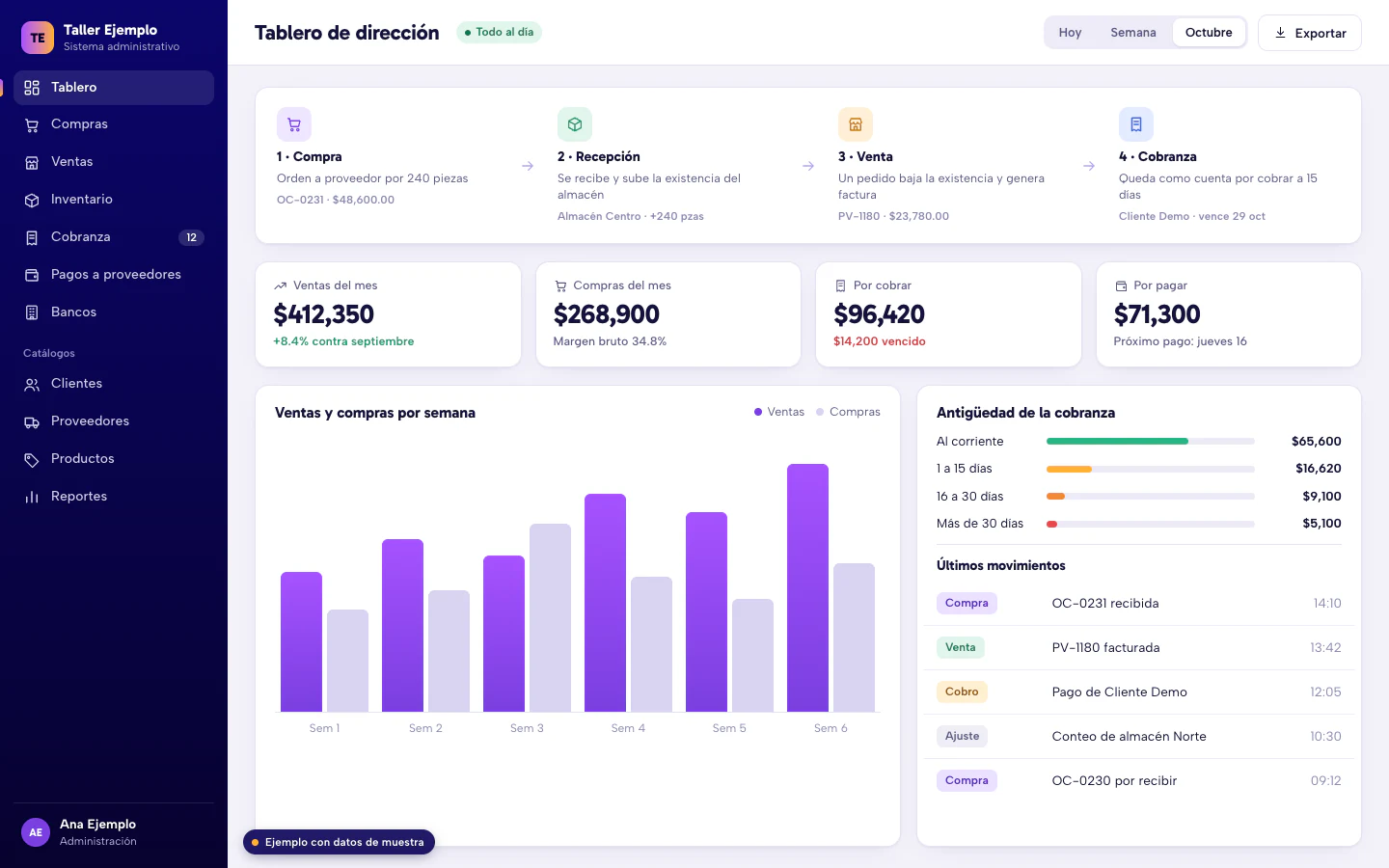Viewport: 1389px width, 868px height.
Task: Click the cart icon of step 1 Compra
Action: coord(294,124)
